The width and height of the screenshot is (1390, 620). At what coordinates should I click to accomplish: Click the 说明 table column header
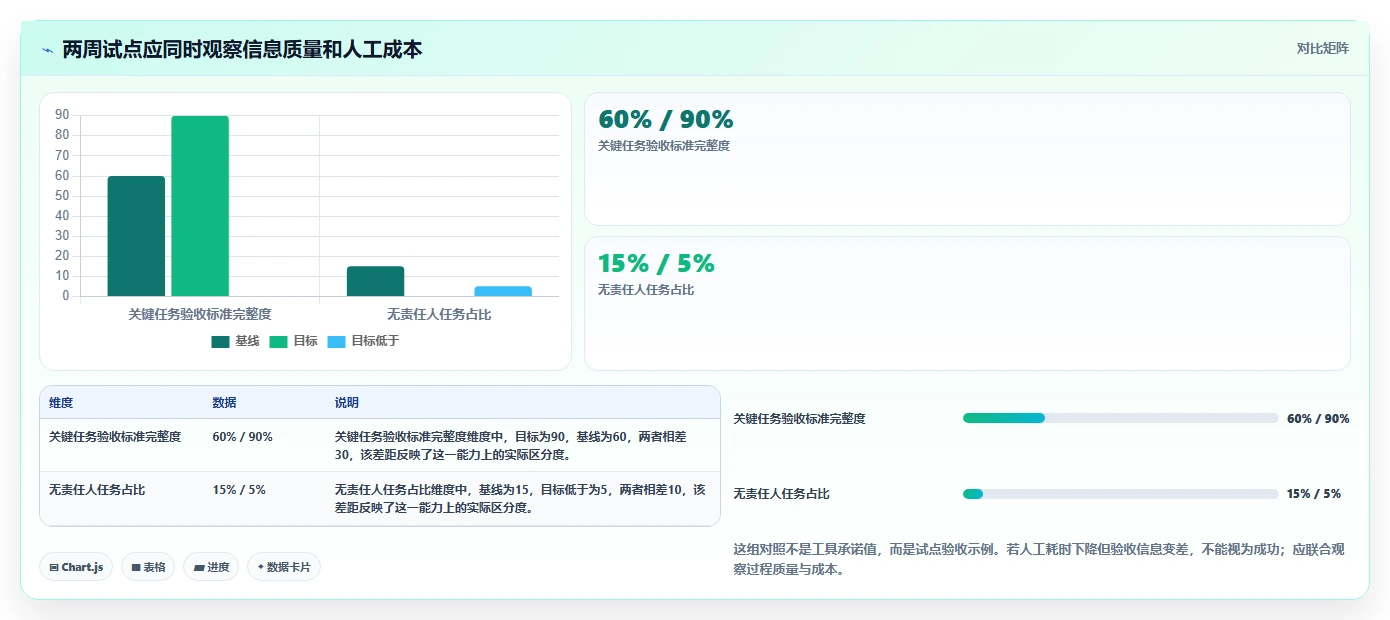click(347, 403)
